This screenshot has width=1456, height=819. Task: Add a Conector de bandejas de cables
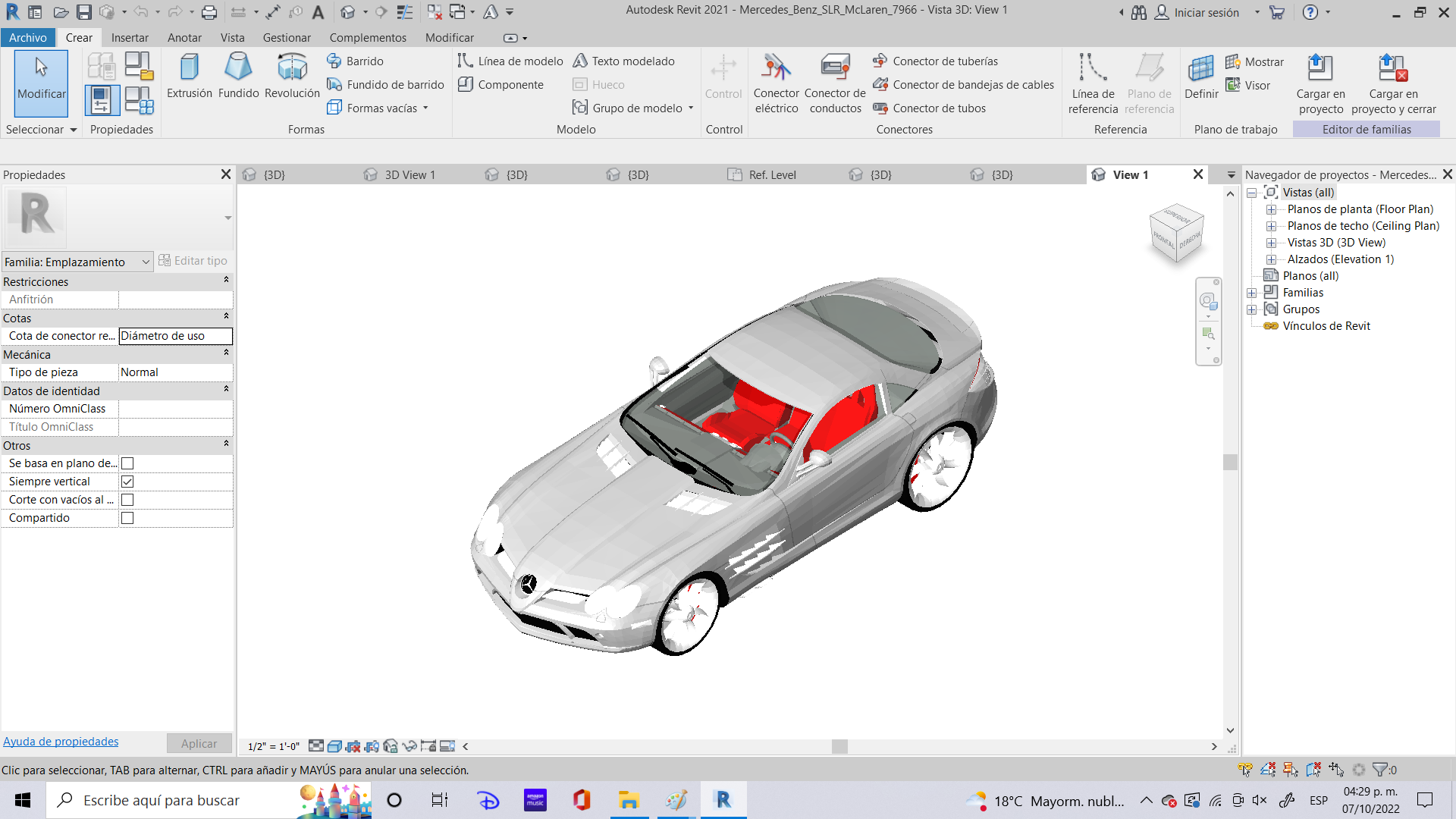tap(963, 84)
